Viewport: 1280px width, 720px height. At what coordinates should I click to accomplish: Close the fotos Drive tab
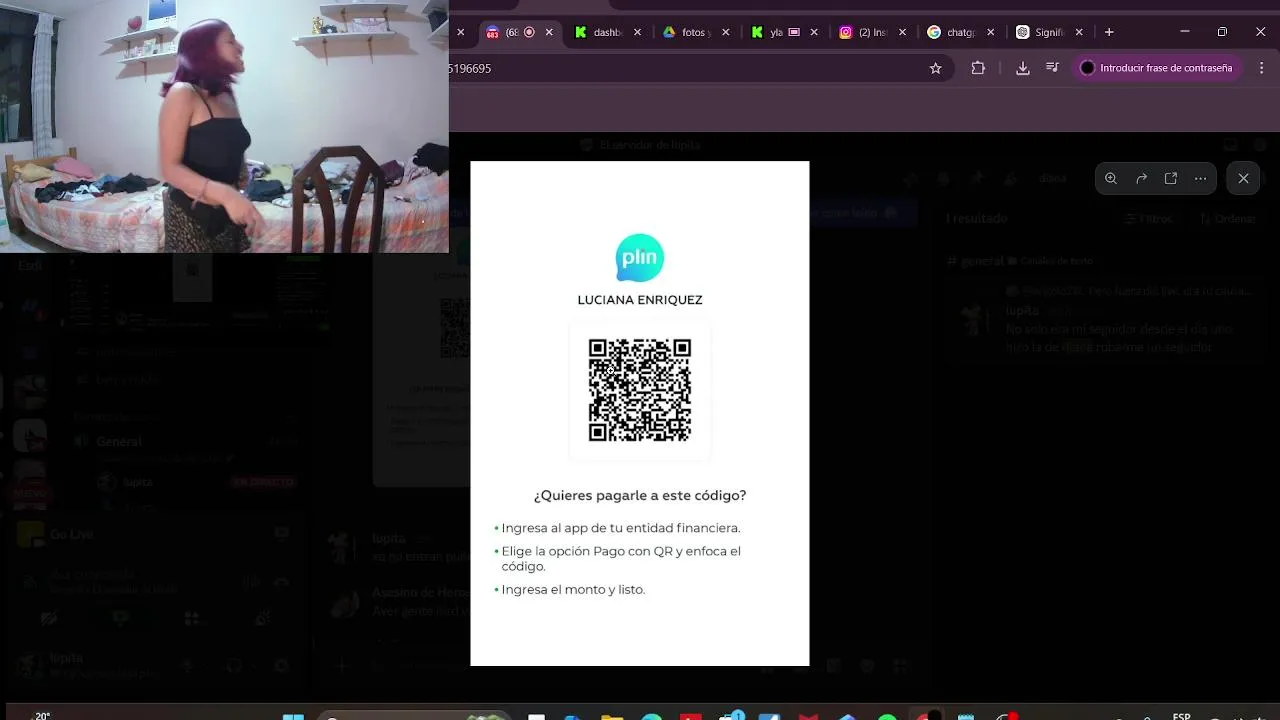[726, 32]
